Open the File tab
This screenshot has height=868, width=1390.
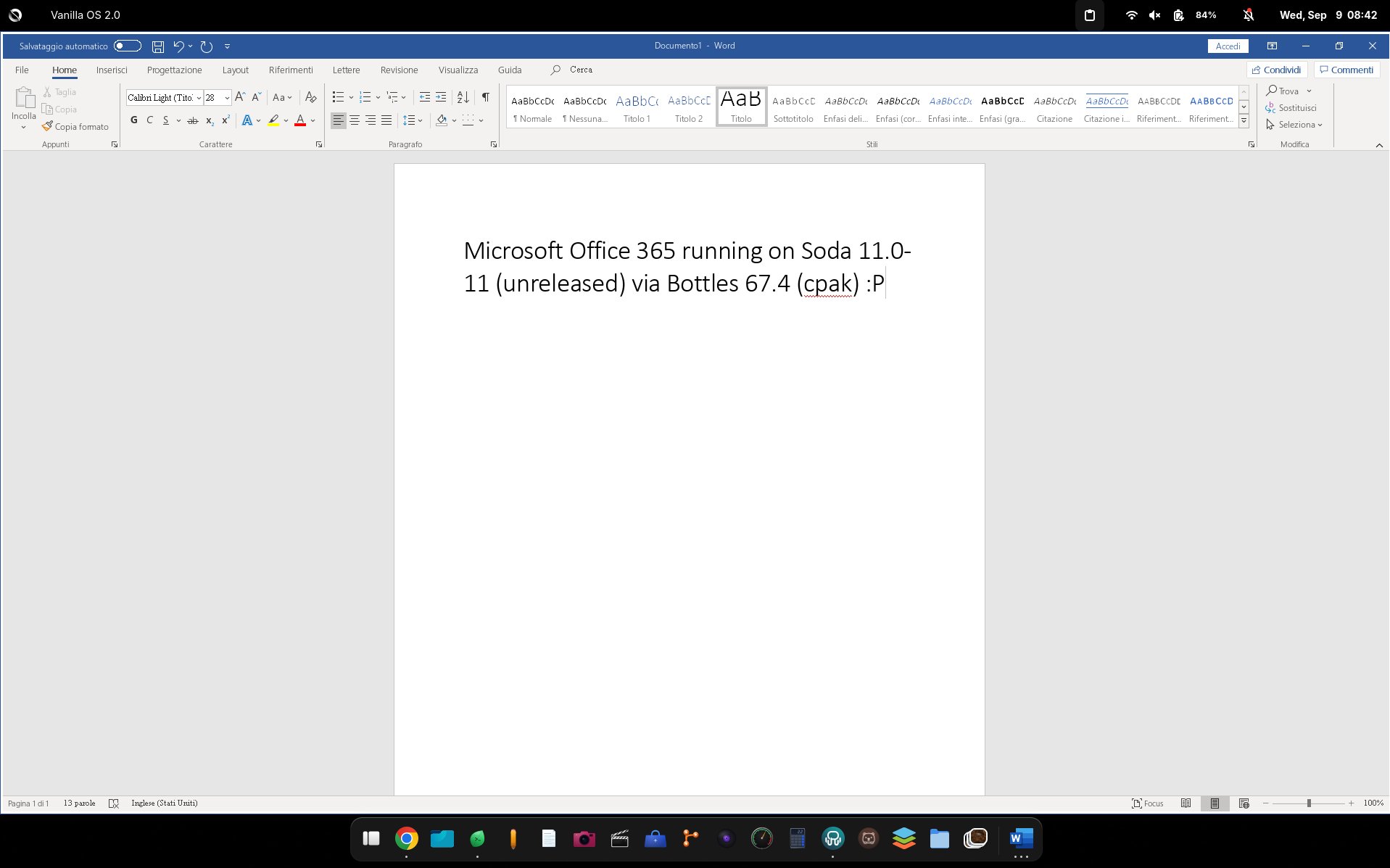pyautogui.click(x=22, y=70)
